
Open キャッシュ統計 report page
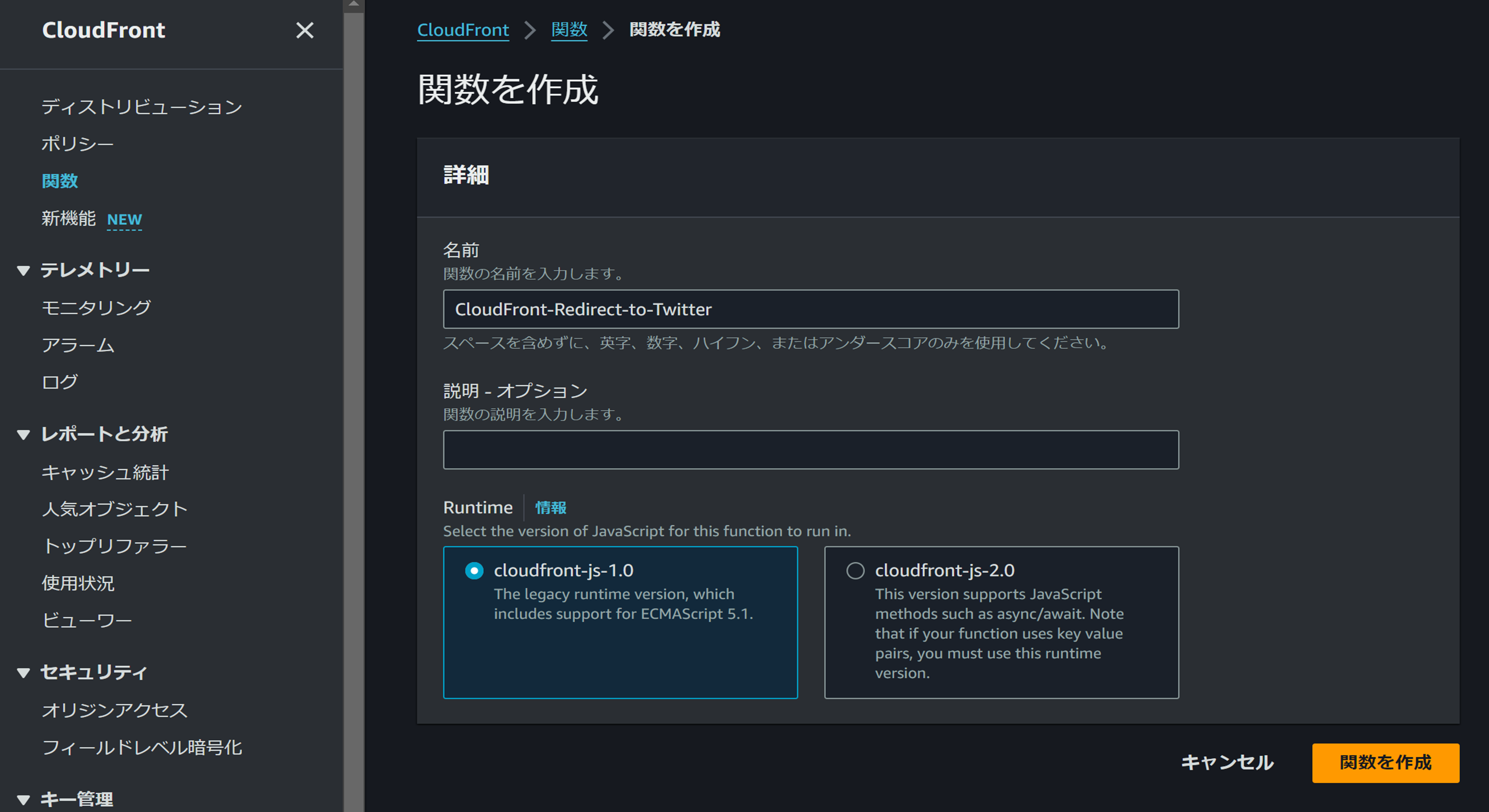click(x=105, y=473)
